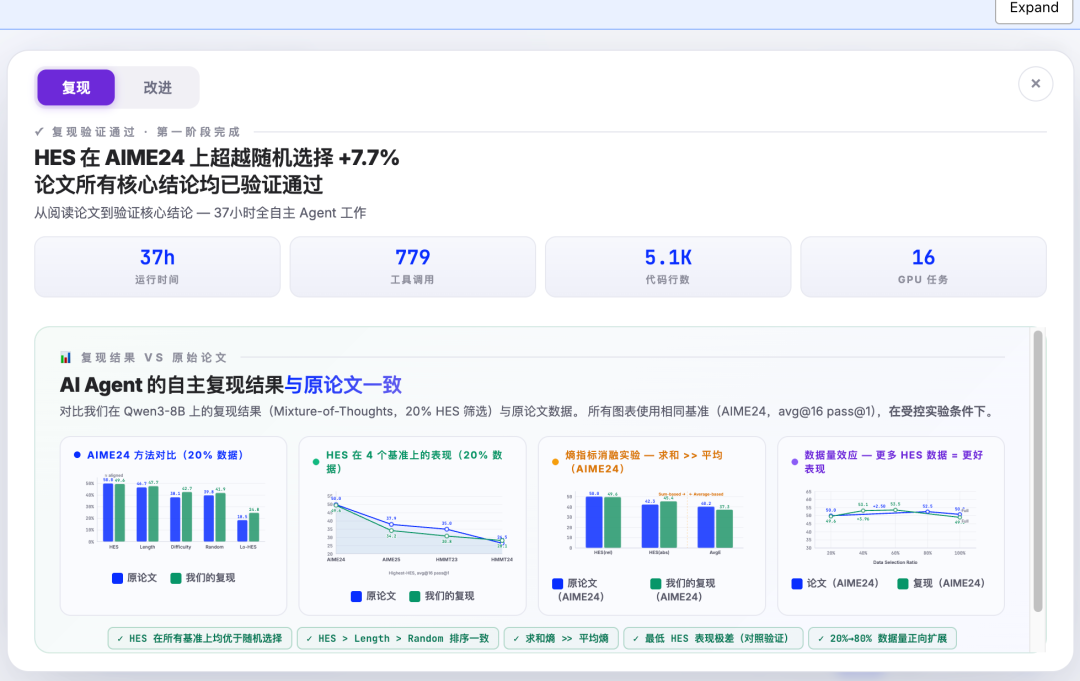
Task: Click the 37h 运行时间 stat card
Action: pos(157,266)
